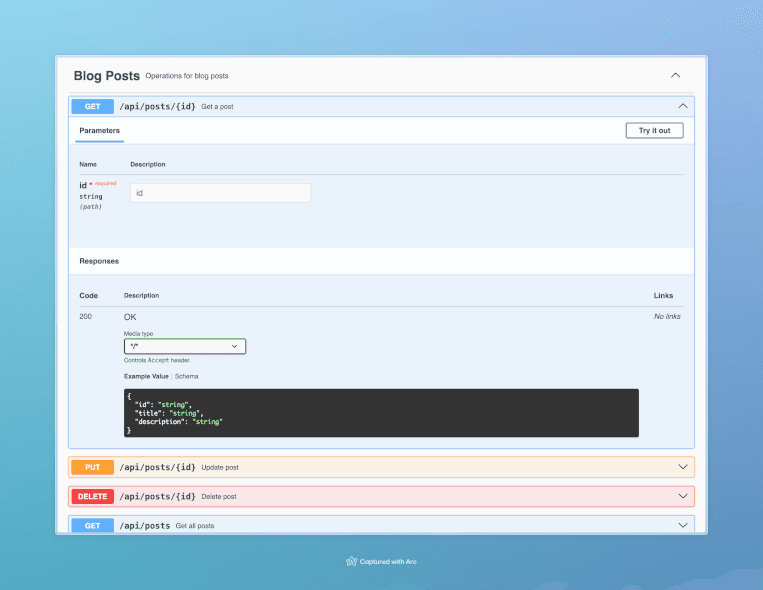Viewport: 763px width, 590px height.
Task: Click the Controls Accept header note
Action: pyautogui.click(x=157, y=360)
